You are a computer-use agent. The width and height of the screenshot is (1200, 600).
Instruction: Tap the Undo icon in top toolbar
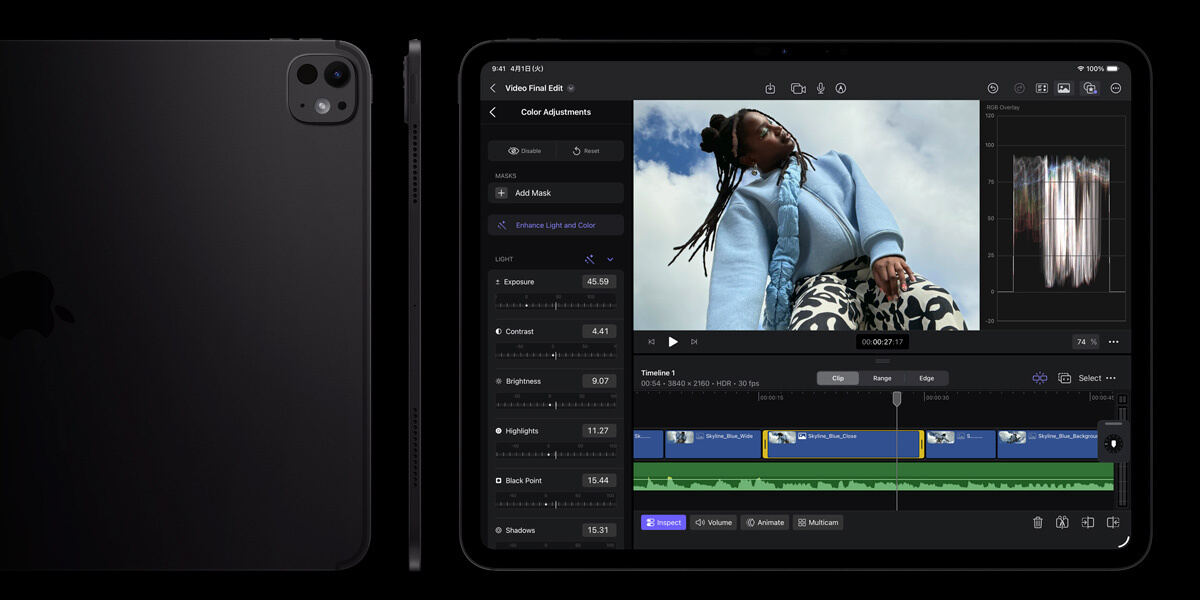(x=993, y=87)
